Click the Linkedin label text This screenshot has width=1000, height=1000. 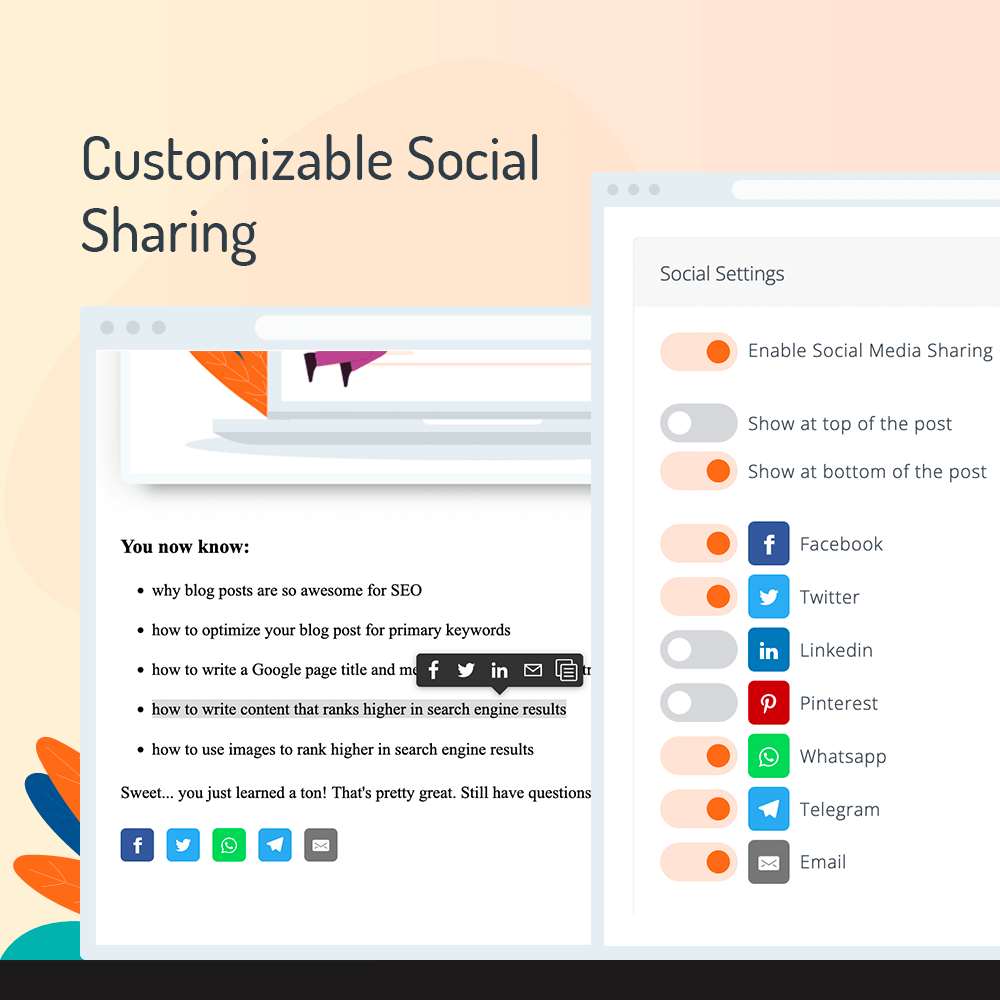pos(836,650)
